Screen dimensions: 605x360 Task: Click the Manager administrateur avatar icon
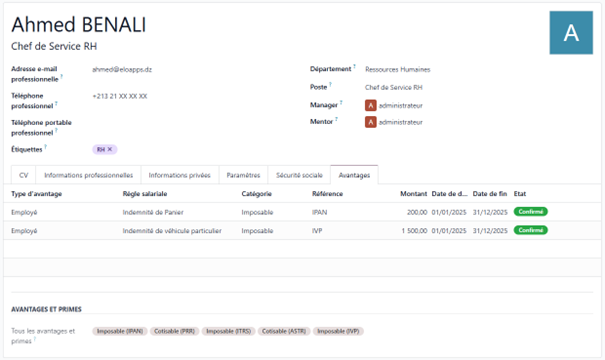(370, 105)
